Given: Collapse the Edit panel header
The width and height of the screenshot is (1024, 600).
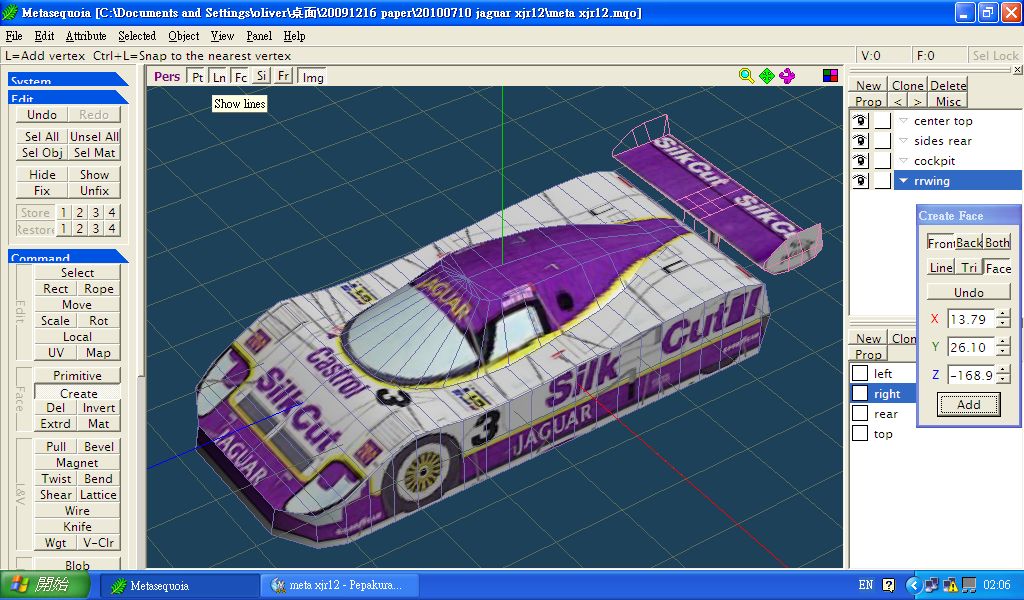Looking at the screenshot, I should [x=67, y=97].
